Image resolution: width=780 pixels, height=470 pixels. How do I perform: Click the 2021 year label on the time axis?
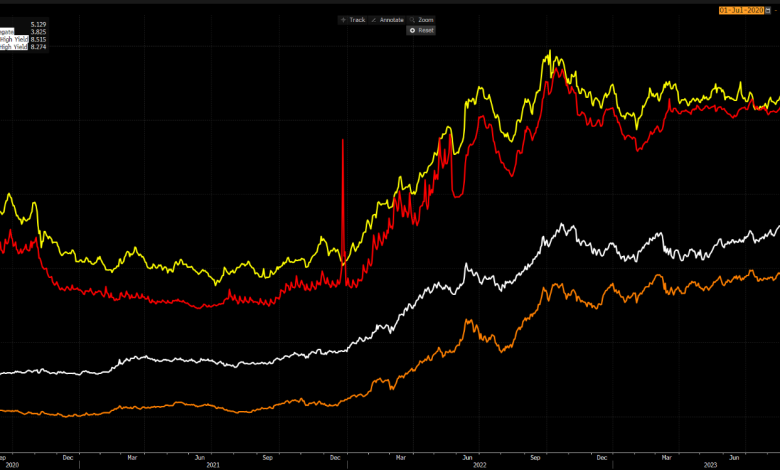tap(213, 465)
